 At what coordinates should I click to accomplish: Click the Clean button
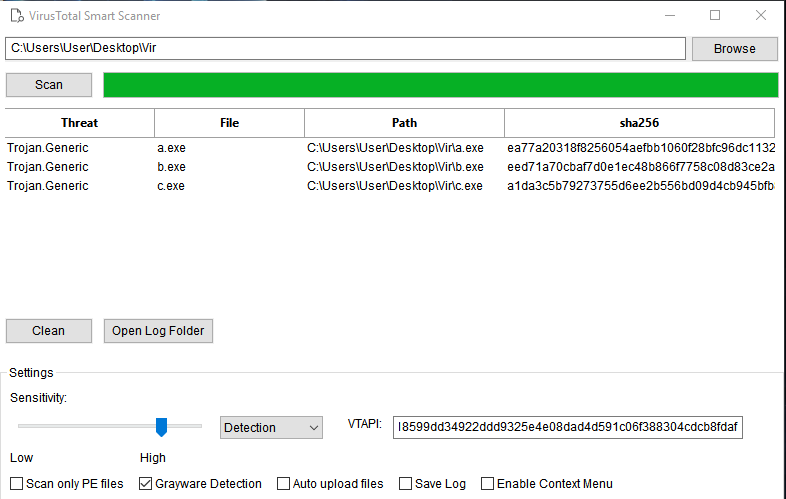pyautogui.click(x=49, y=331)
